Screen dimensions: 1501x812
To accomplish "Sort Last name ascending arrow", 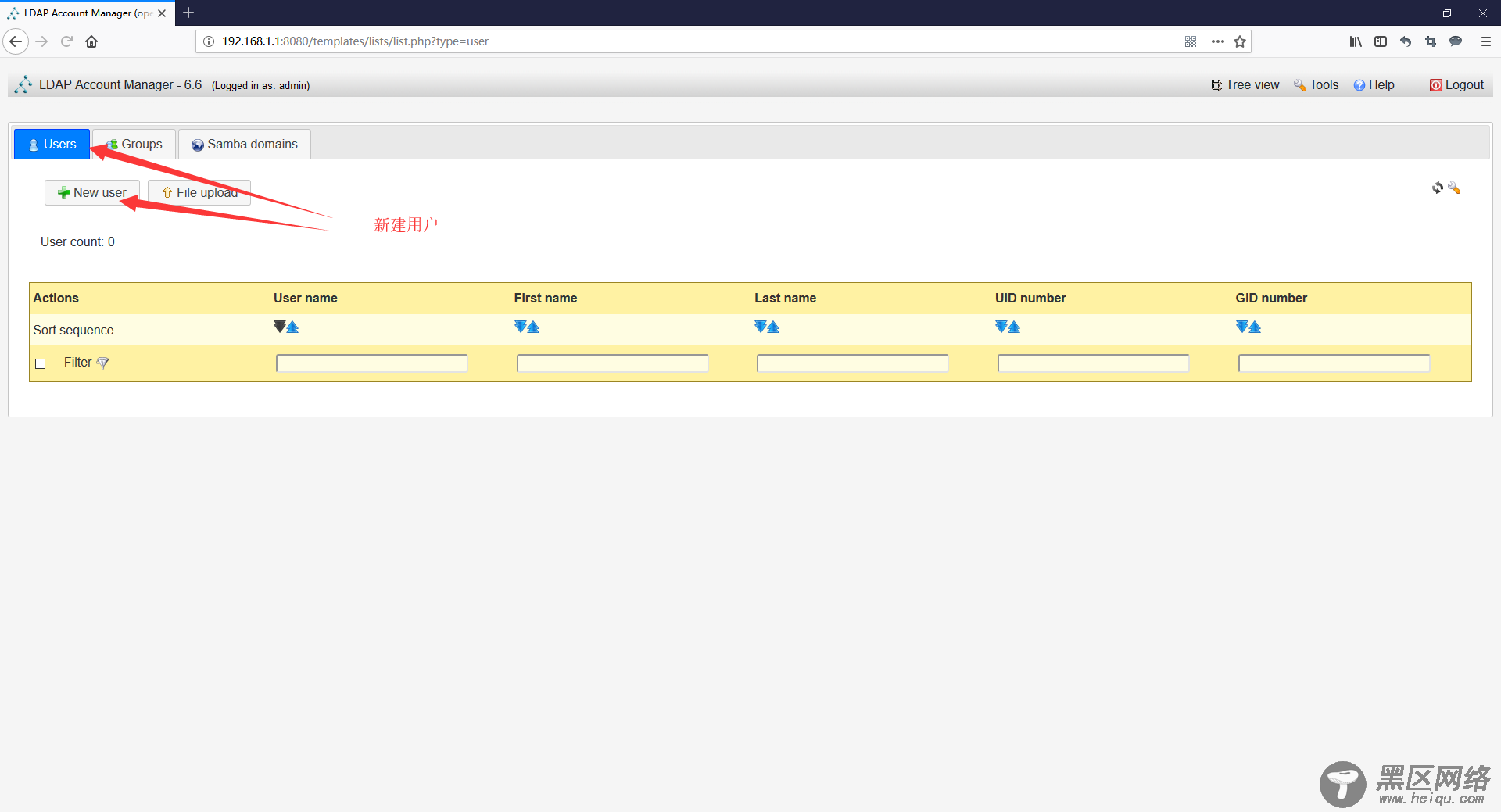I will (773, 327).
